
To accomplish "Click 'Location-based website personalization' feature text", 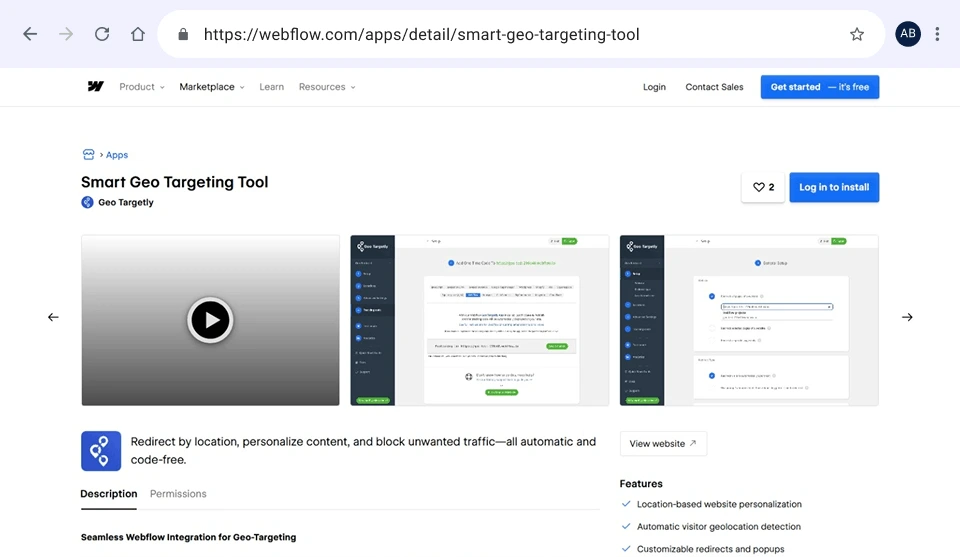I will 719,504.
